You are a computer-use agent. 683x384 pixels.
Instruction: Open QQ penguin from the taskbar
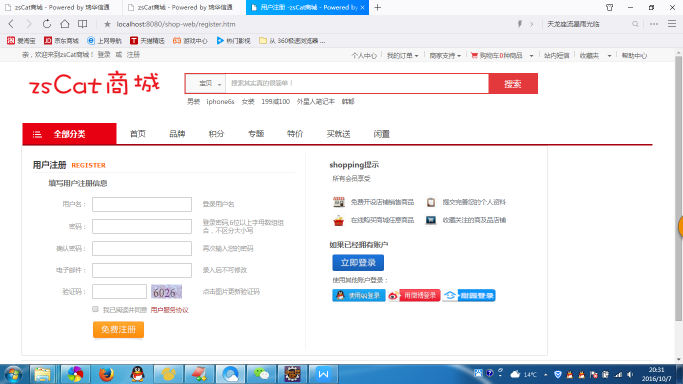point(138,374)
